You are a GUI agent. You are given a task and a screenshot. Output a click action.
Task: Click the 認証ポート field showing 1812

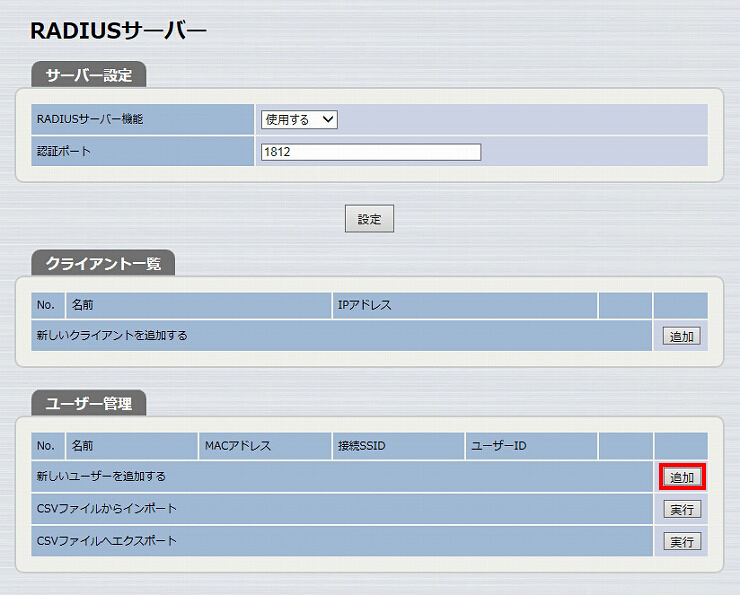click(371, 152)
